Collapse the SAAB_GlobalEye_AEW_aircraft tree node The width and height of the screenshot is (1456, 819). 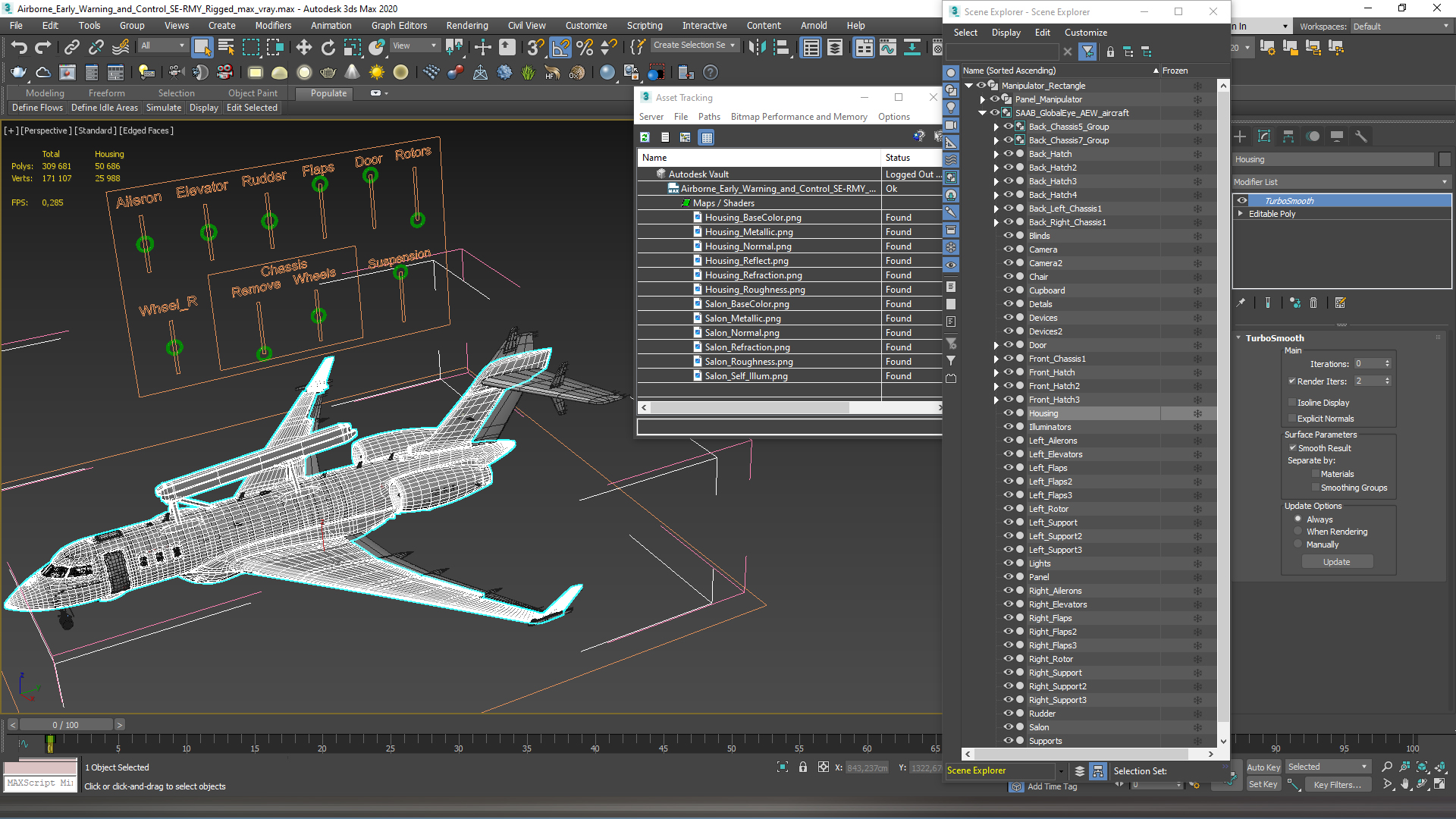point(983,113)
